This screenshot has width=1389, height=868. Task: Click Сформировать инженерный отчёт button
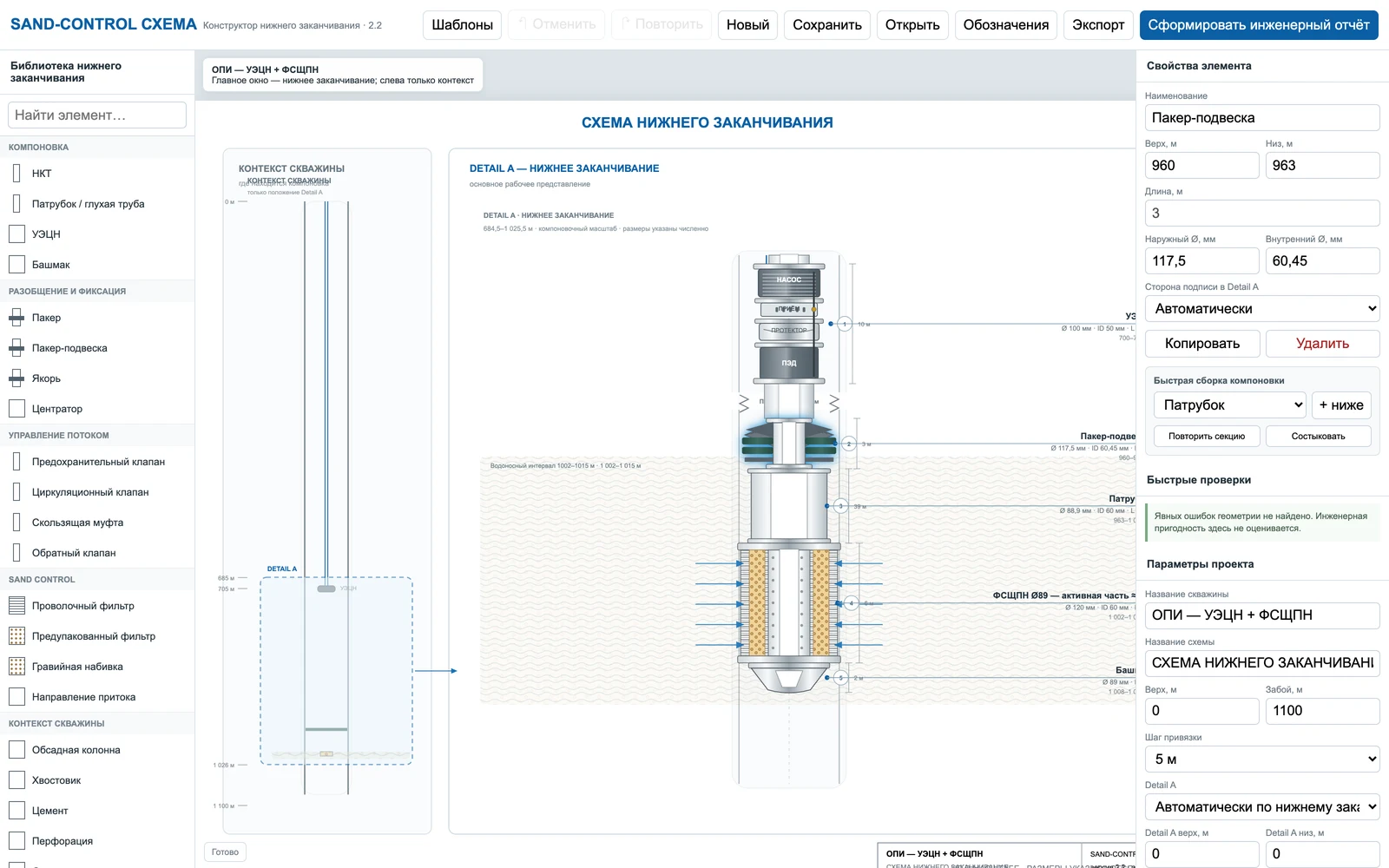tap(1259, 25)
